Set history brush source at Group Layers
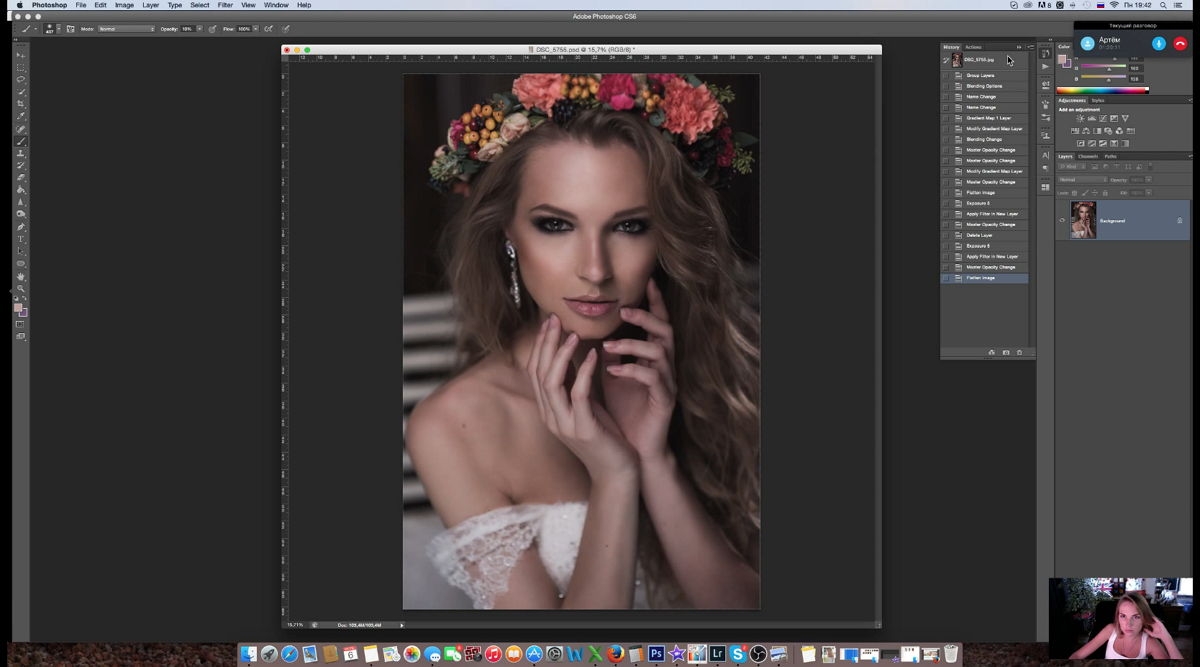The image size is (1200, 667). coord(946,75)
